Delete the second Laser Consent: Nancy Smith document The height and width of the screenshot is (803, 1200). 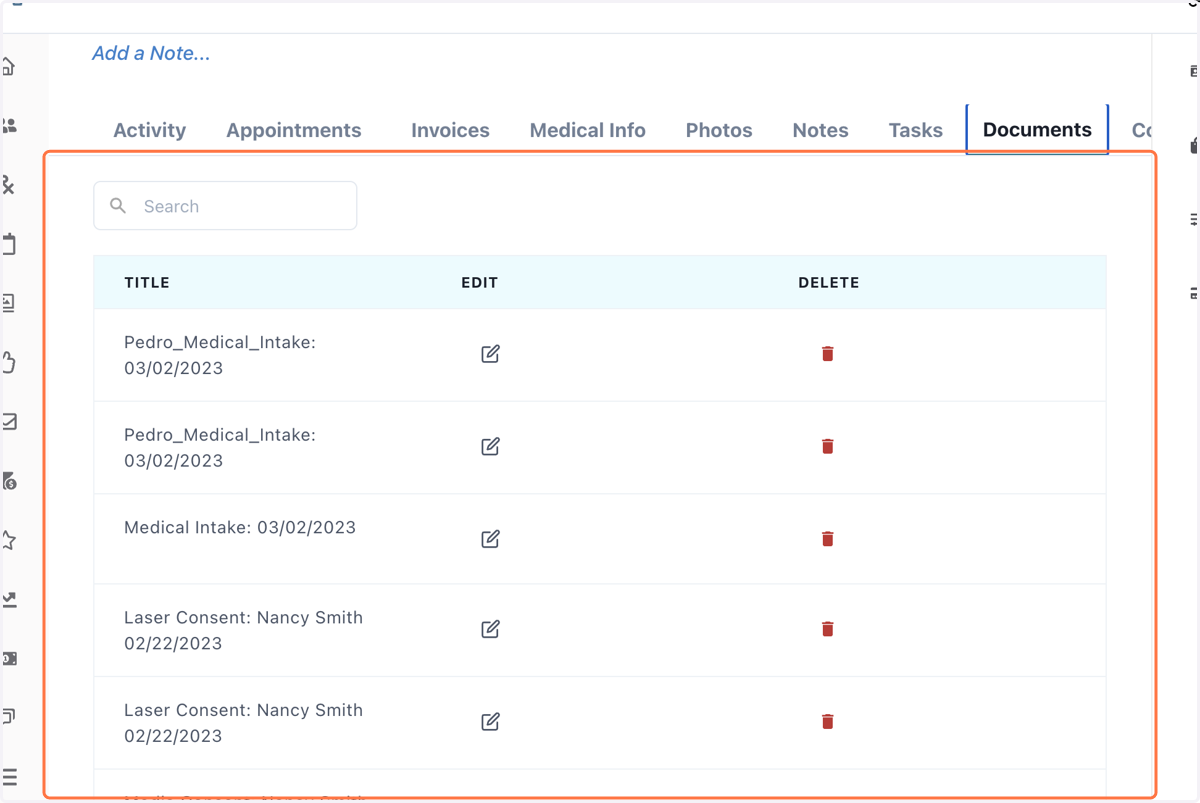point(827,722)
